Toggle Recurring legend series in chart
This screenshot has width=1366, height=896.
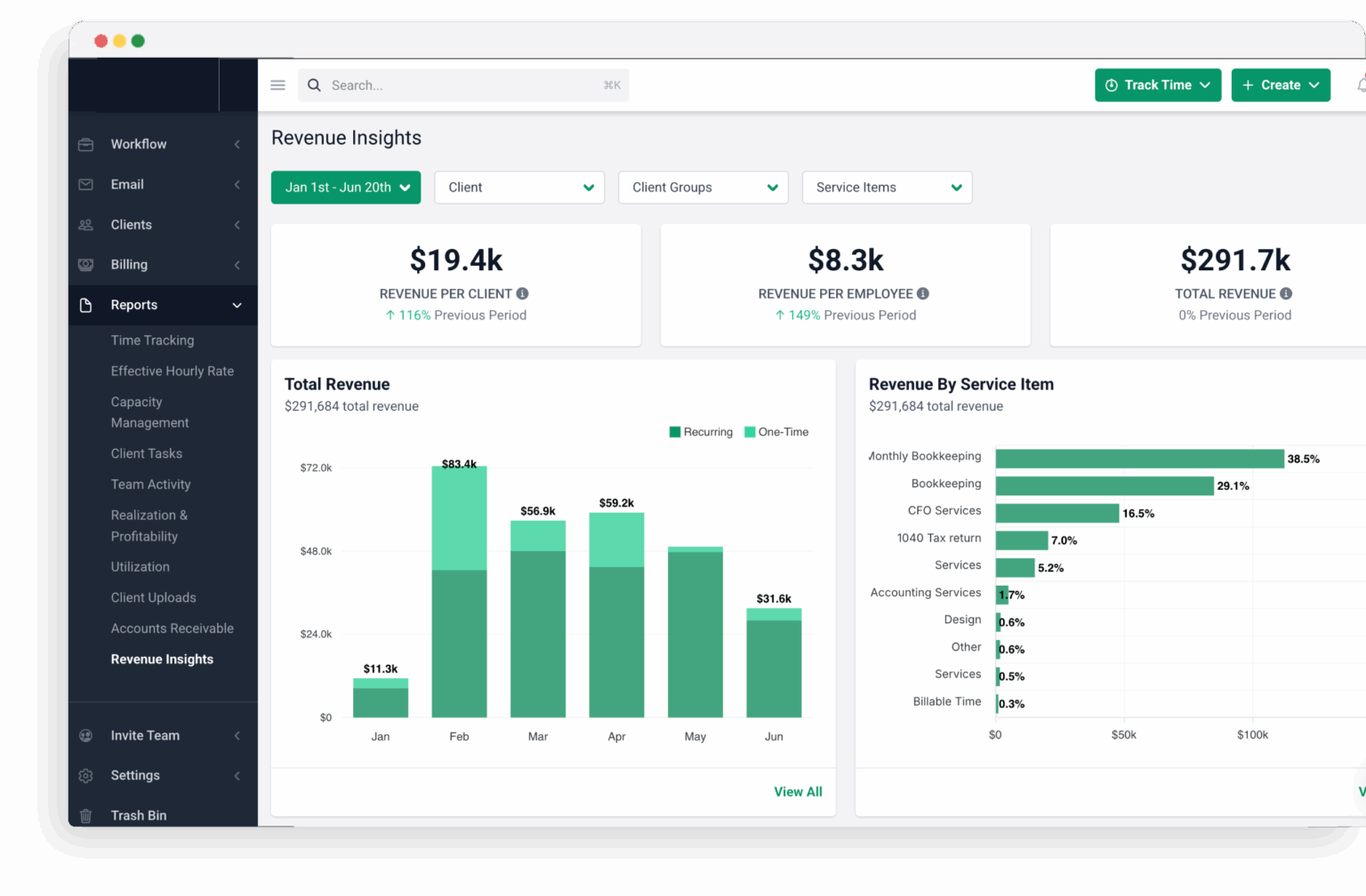tap(701, 432)
